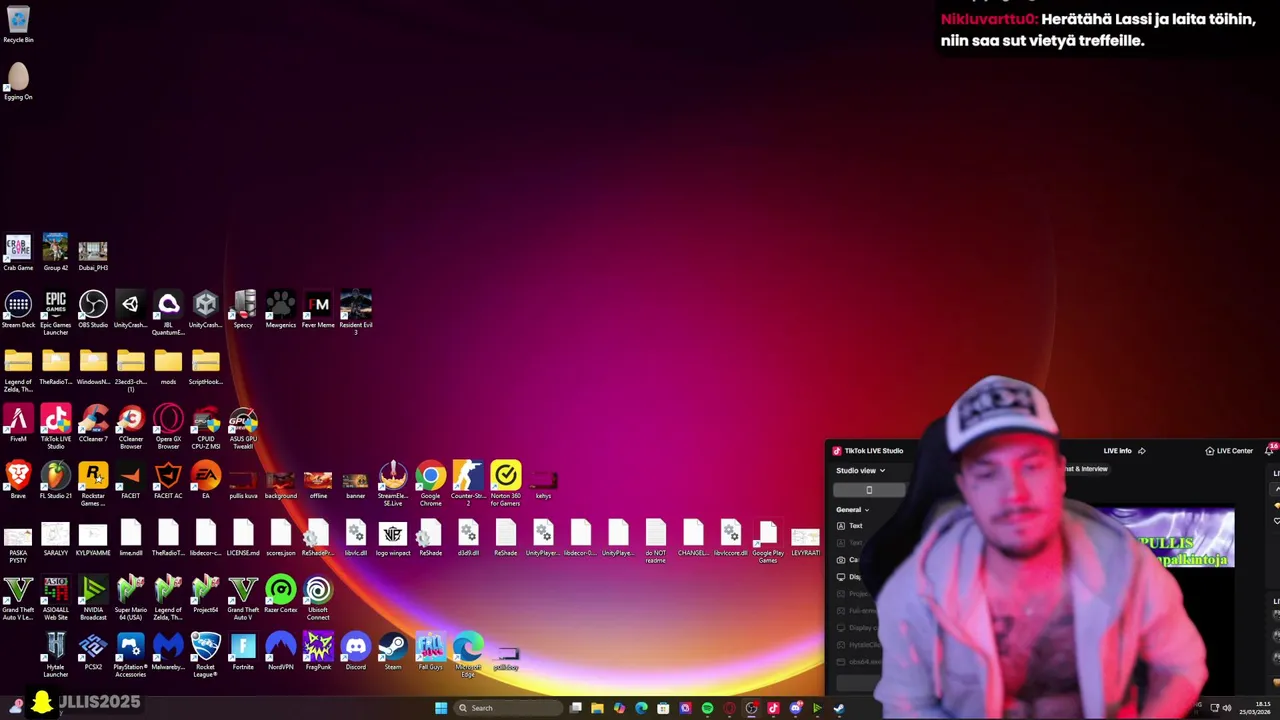Launch Fall Guys from desktop
The height and width of the screenshot is (720, 1280).
431,651
